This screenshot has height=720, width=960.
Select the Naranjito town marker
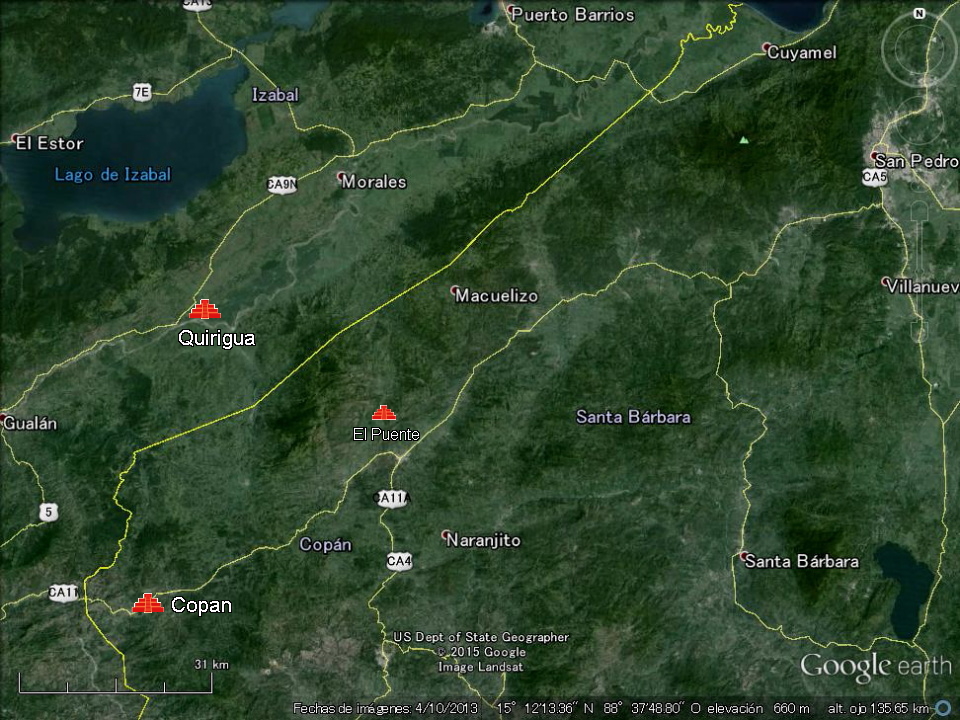(446, 535)
